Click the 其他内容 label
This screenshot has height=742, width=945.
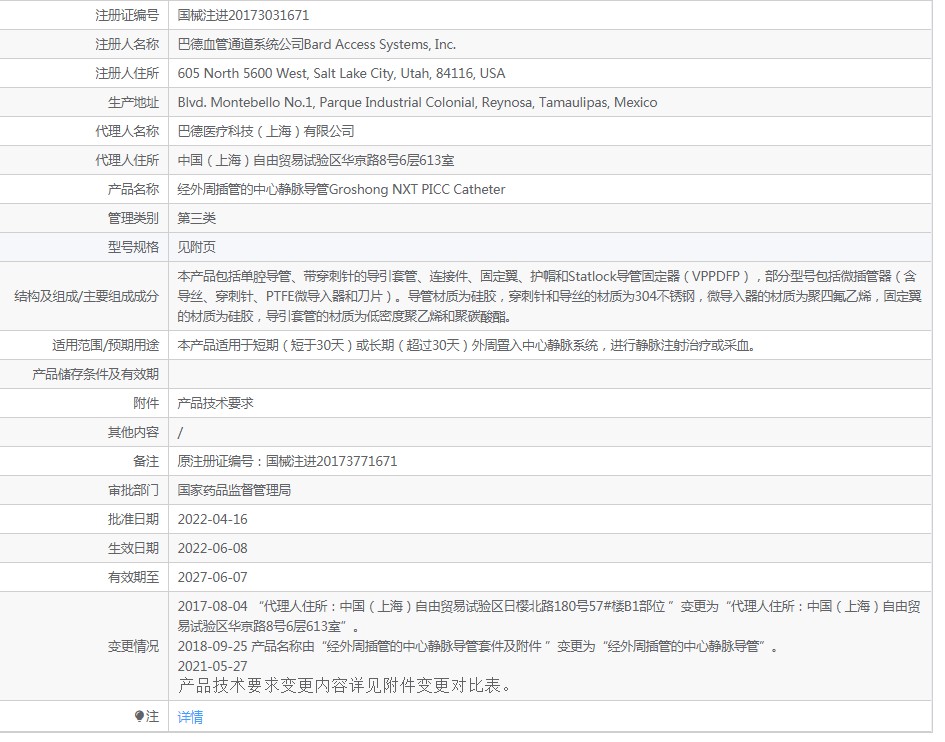[x=133, y=432]
